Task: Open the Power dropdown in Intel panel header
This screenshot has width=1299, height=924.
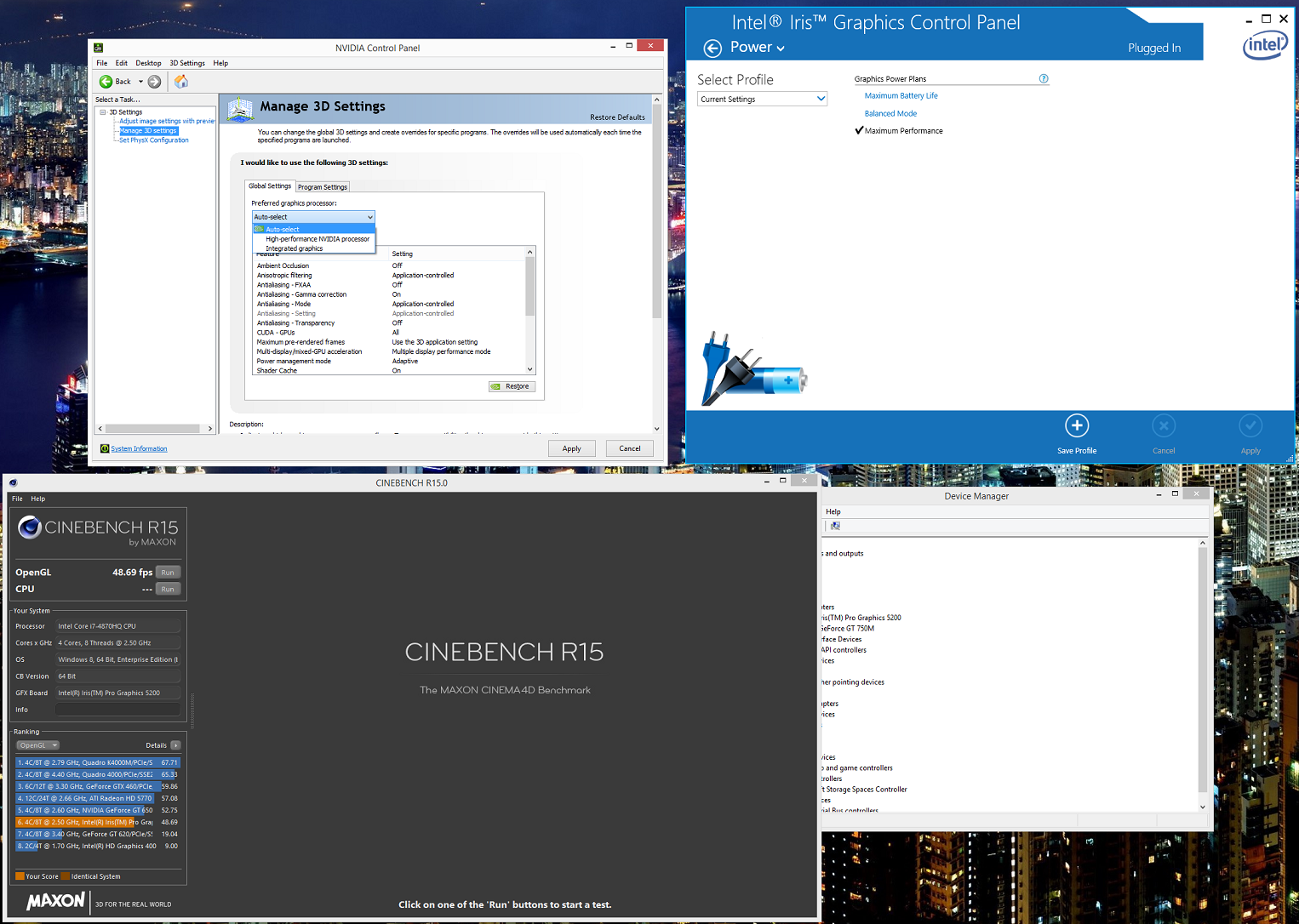Action: pyautogui.click(x=758, y=48)
